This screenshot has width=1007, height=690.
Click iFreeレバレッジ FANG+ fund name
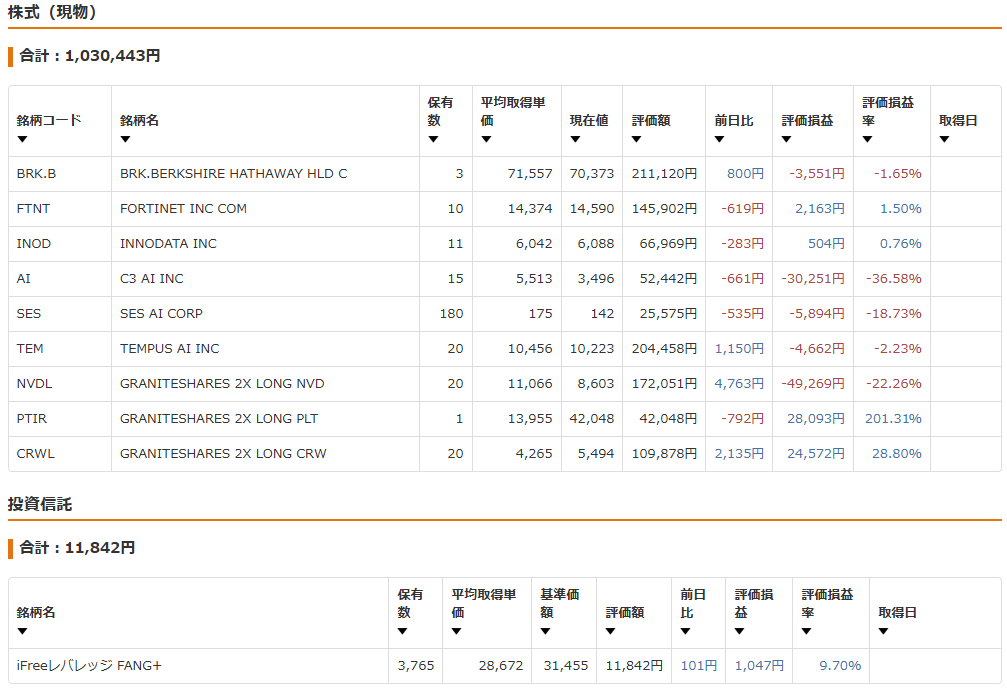(x=89, y=666)
